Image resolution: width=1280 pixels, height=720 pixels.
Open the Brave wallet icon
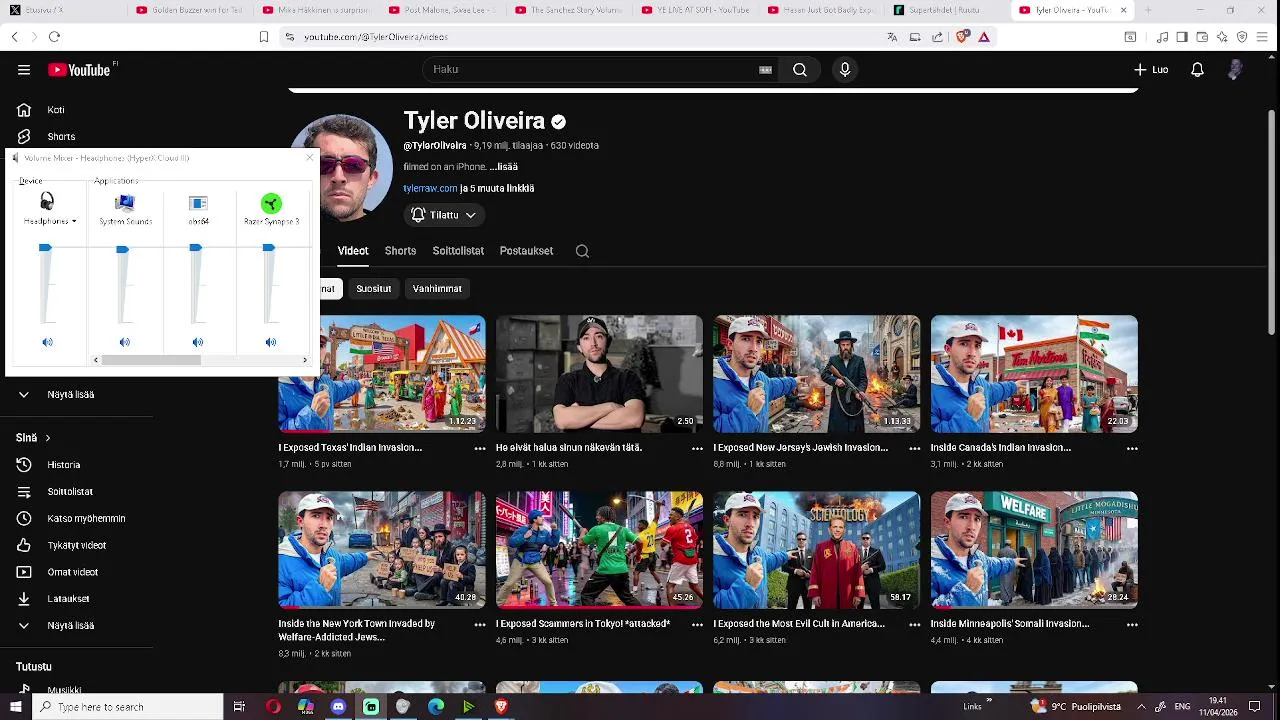[x=1201, y=37]
